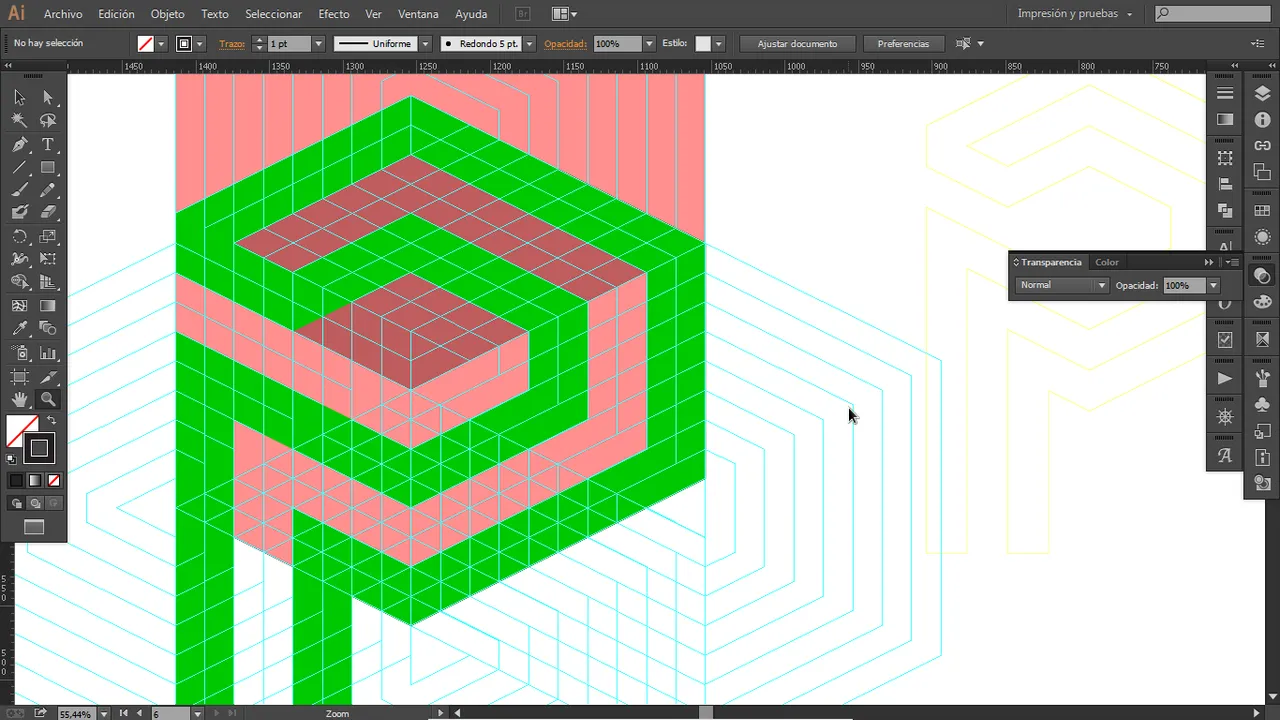Screen dimensions: 1280x720
Task: Open the Align panel icon
Action: click(x=1225, y=184)
